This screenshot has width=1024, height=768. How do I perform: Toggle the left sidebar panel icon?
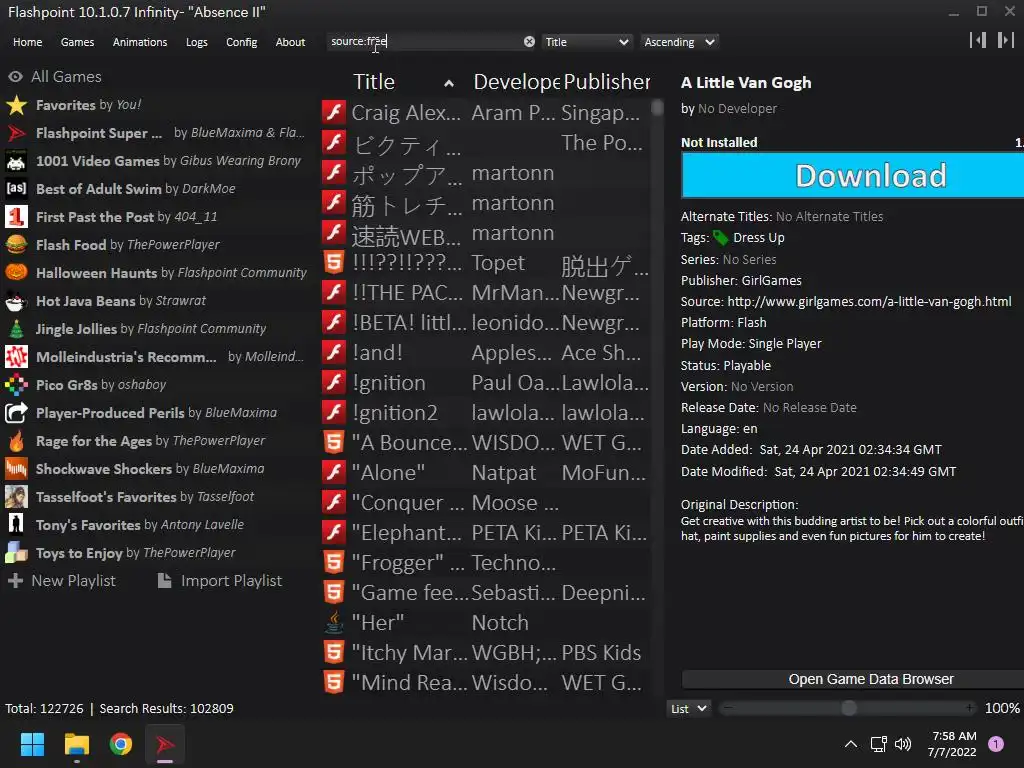978,40
